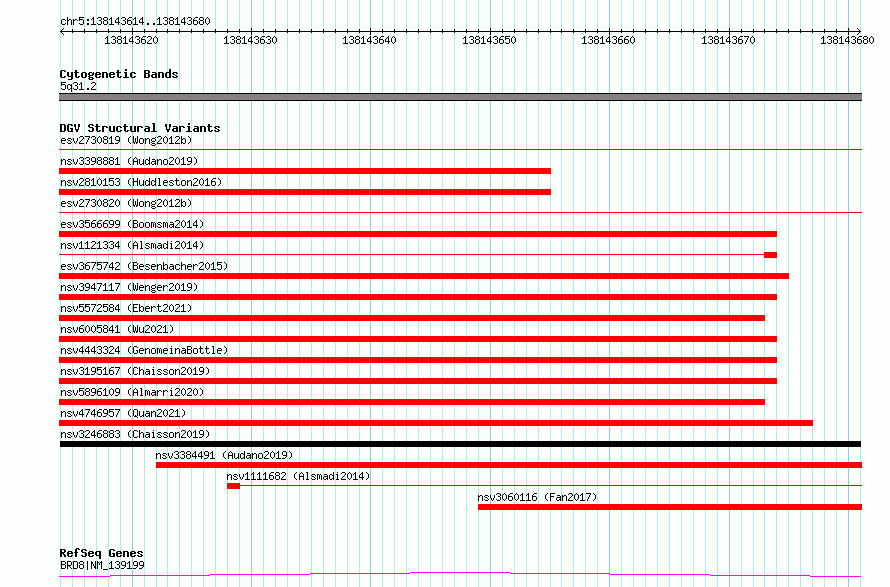Open variant nsv4746957 (Quan2021)
890x587 pixels.
tap(123, 413)
